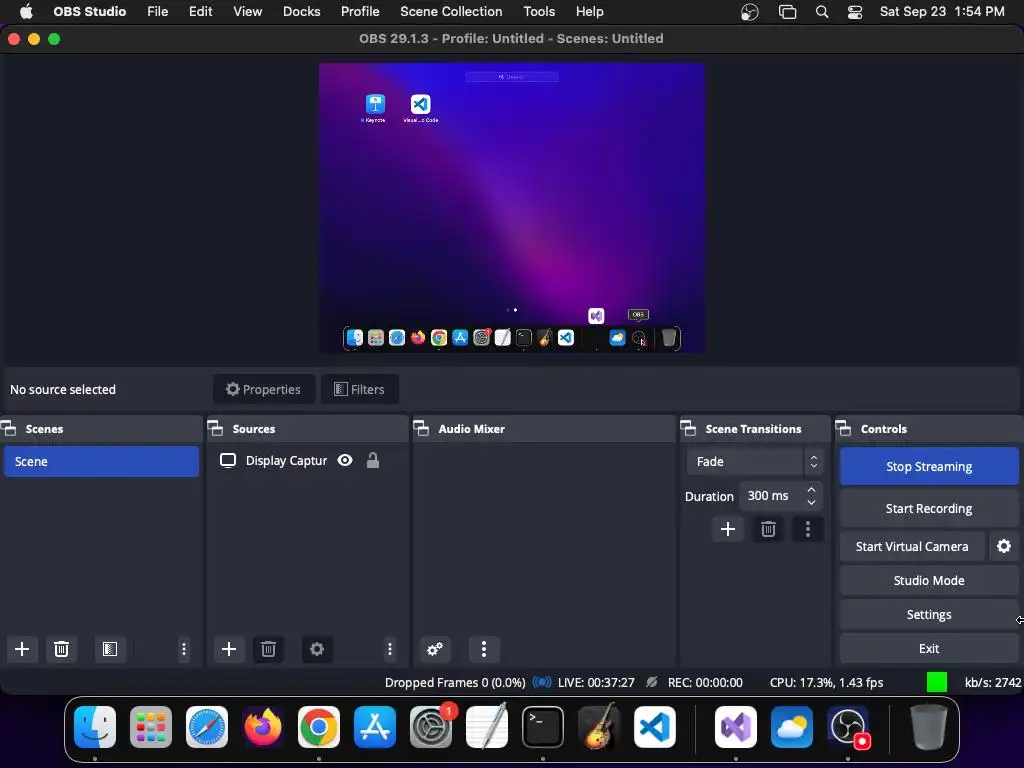Open the Tools menu
Screen dimensions: 1024x768
539,12
